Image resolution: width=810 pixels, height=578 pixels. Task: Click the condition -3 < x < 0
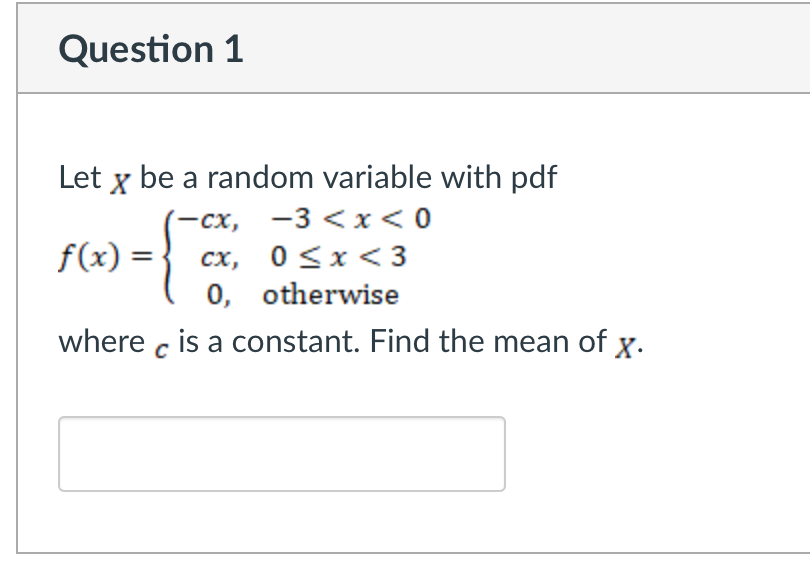355,219
